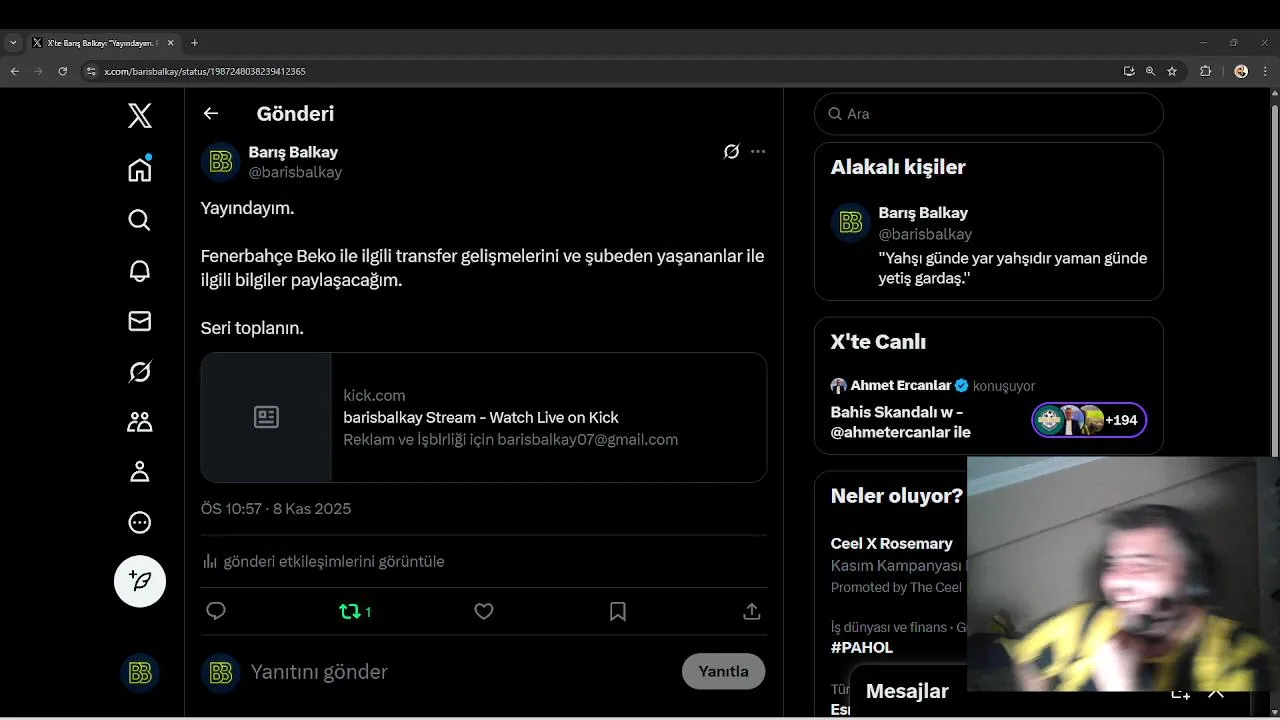Click the post author's avatar
The image size is (1280, 720).
[x=220, y=162]
